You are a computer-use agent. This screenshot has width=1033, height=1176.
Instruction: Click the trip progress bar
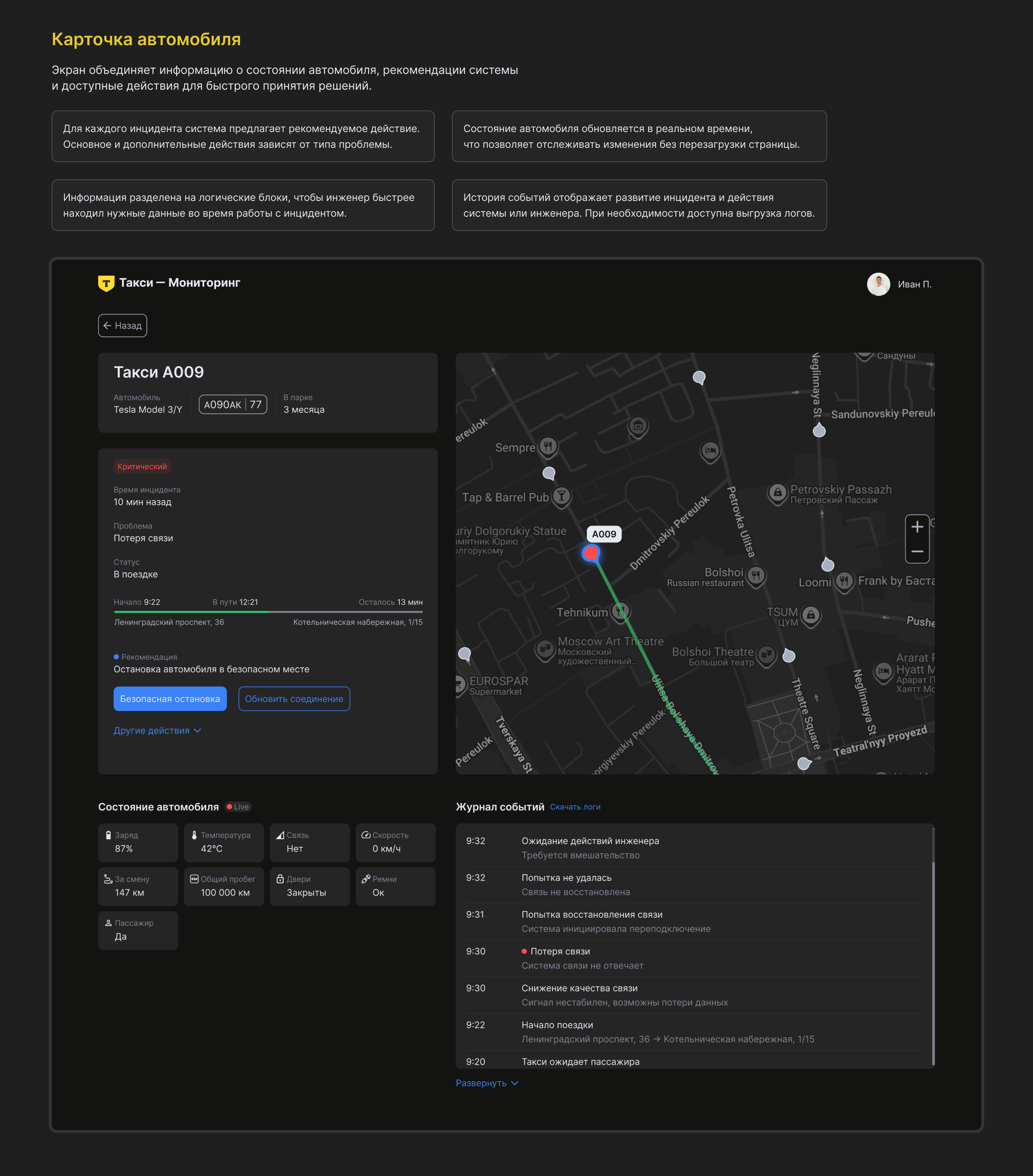coord(268,612)
